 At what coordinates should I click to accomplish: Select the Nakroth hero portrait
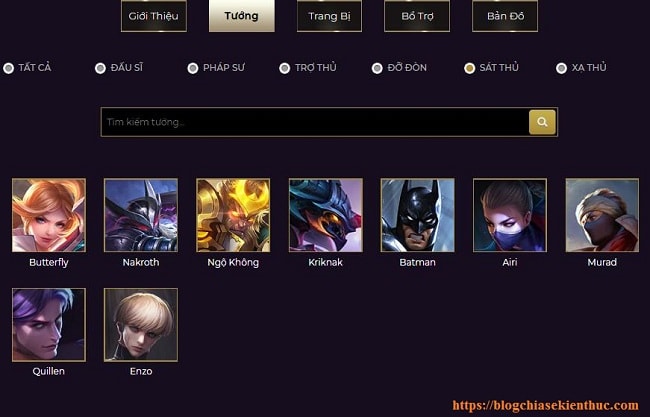coord(141,215)
